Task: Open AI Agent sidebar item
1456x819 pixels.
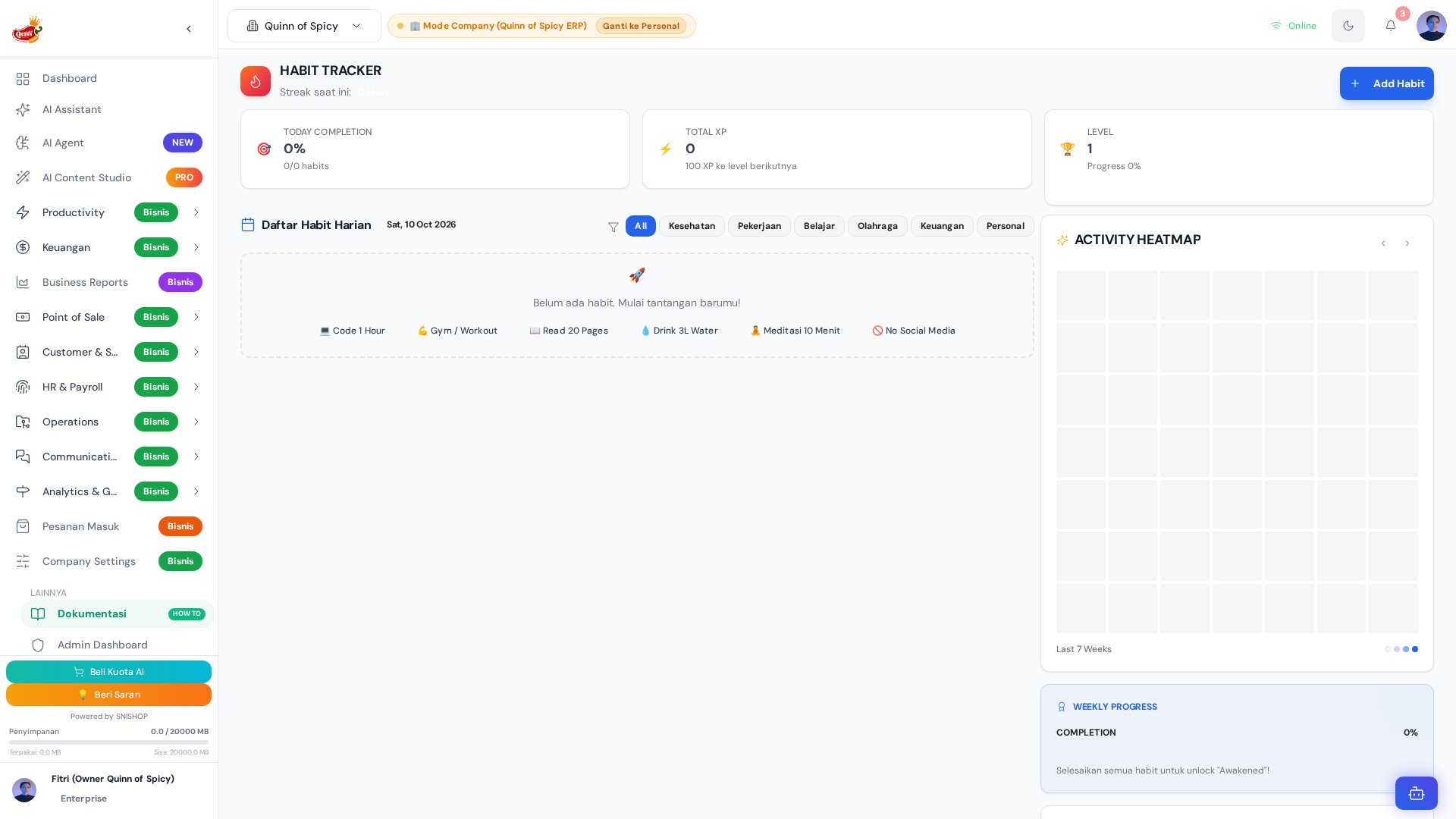Action: pyautogui.click(x=108, y=143)
